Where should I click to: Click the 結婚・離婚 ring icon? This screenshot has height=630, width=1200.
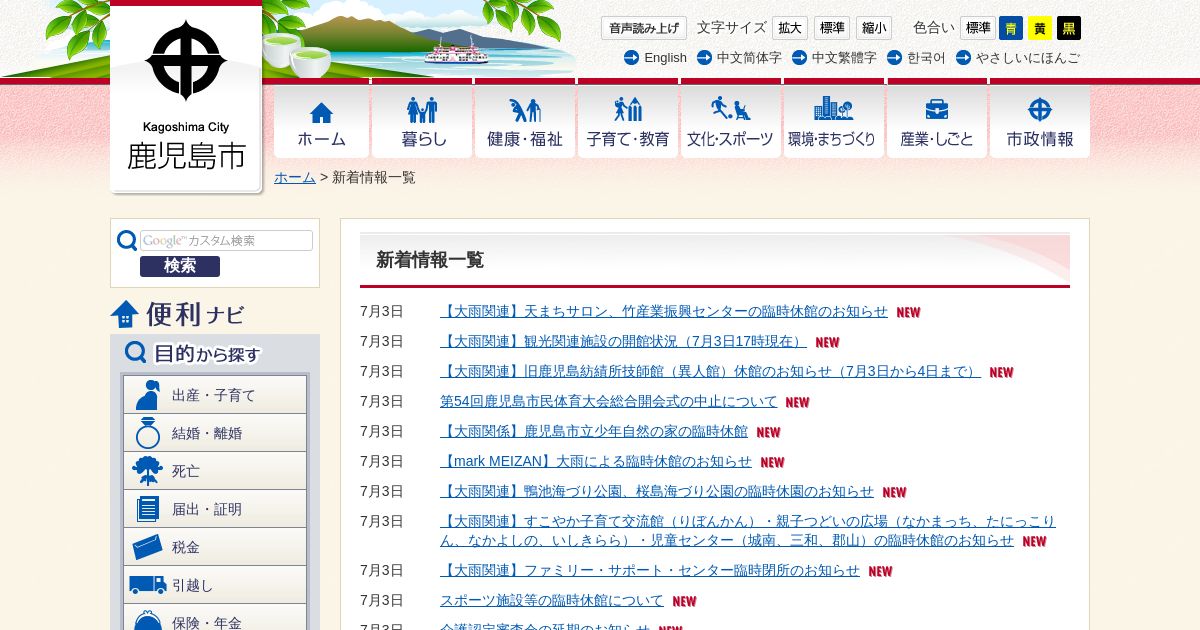148,433
